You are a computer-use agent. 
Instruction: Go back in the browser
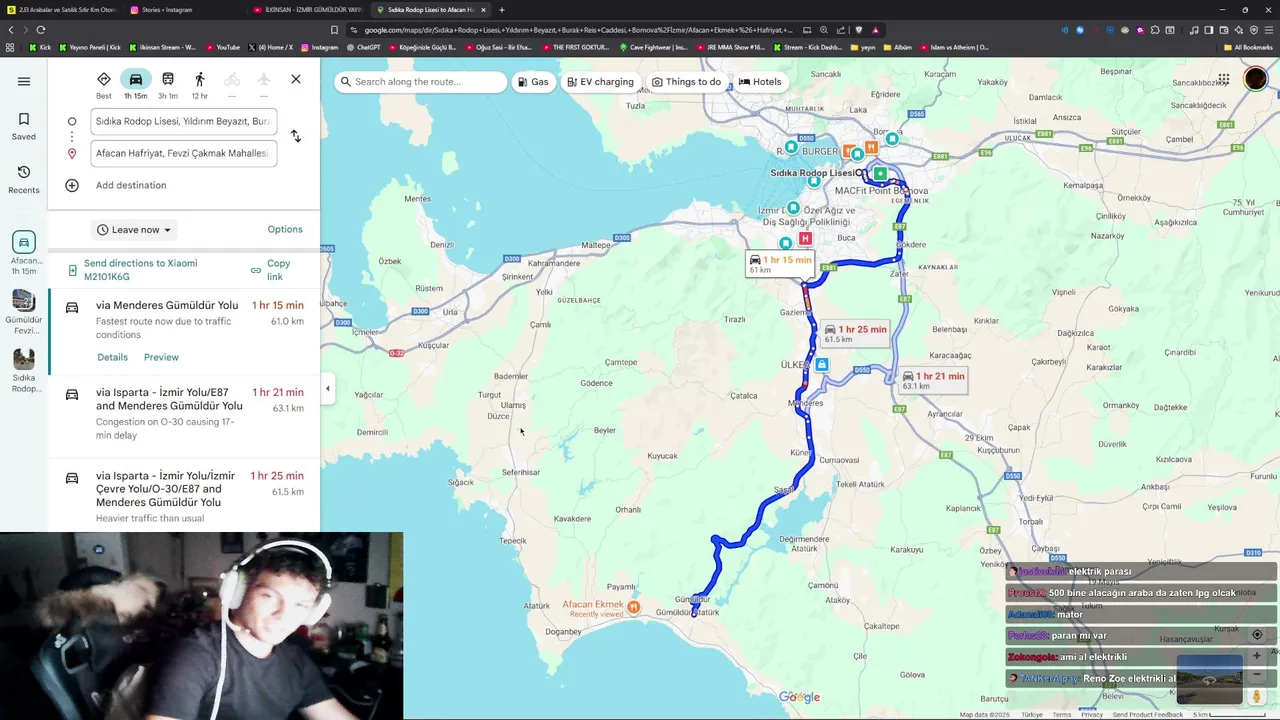tap(11, 30)
